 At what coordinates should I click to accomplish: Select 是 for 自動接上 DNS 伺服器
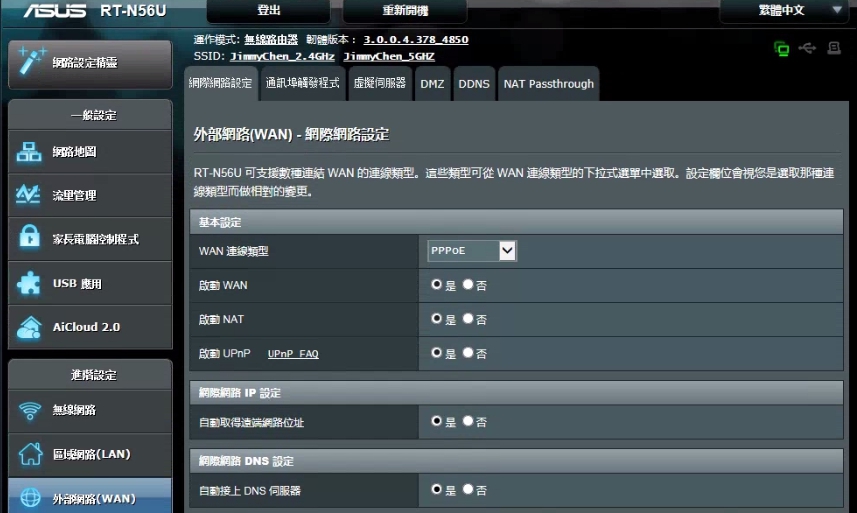coord(436,489)
